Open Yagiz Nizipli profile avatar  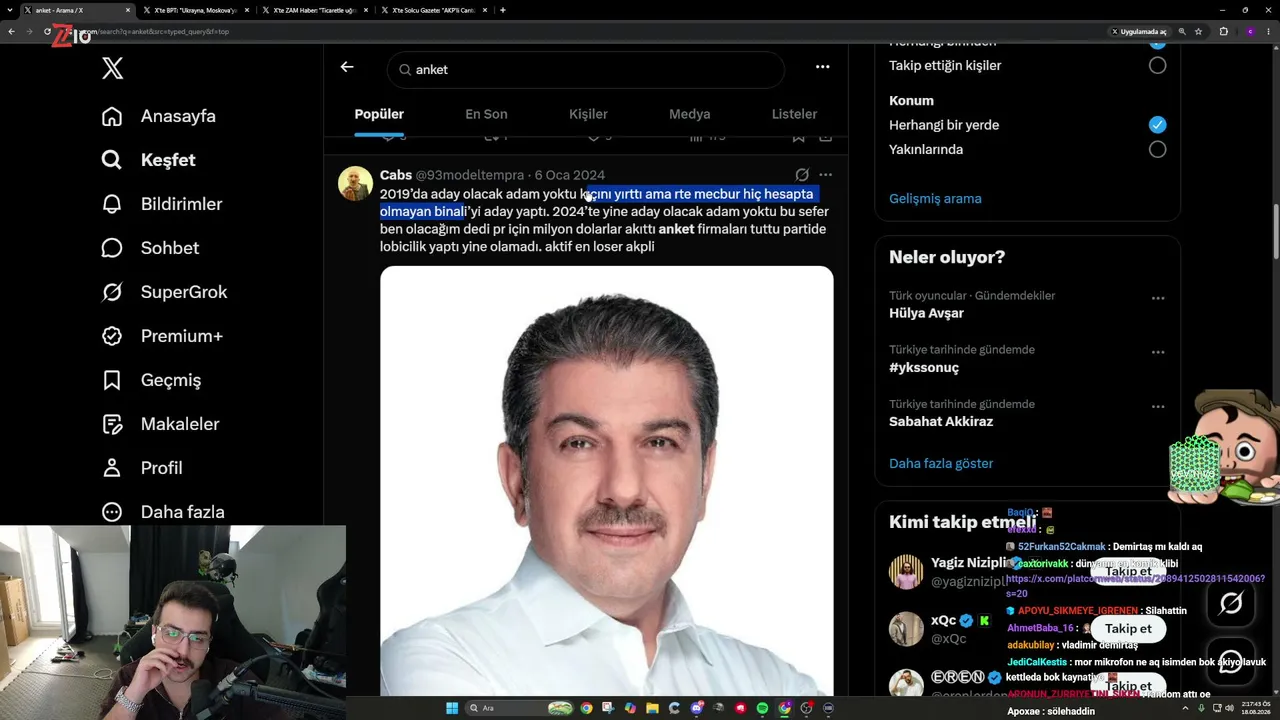906,572
